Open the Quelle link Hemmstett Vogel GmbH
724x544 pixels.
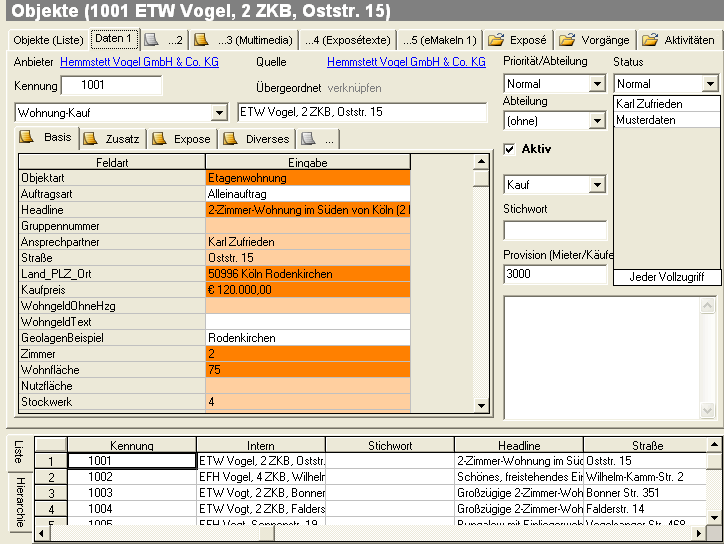point(406,62)
